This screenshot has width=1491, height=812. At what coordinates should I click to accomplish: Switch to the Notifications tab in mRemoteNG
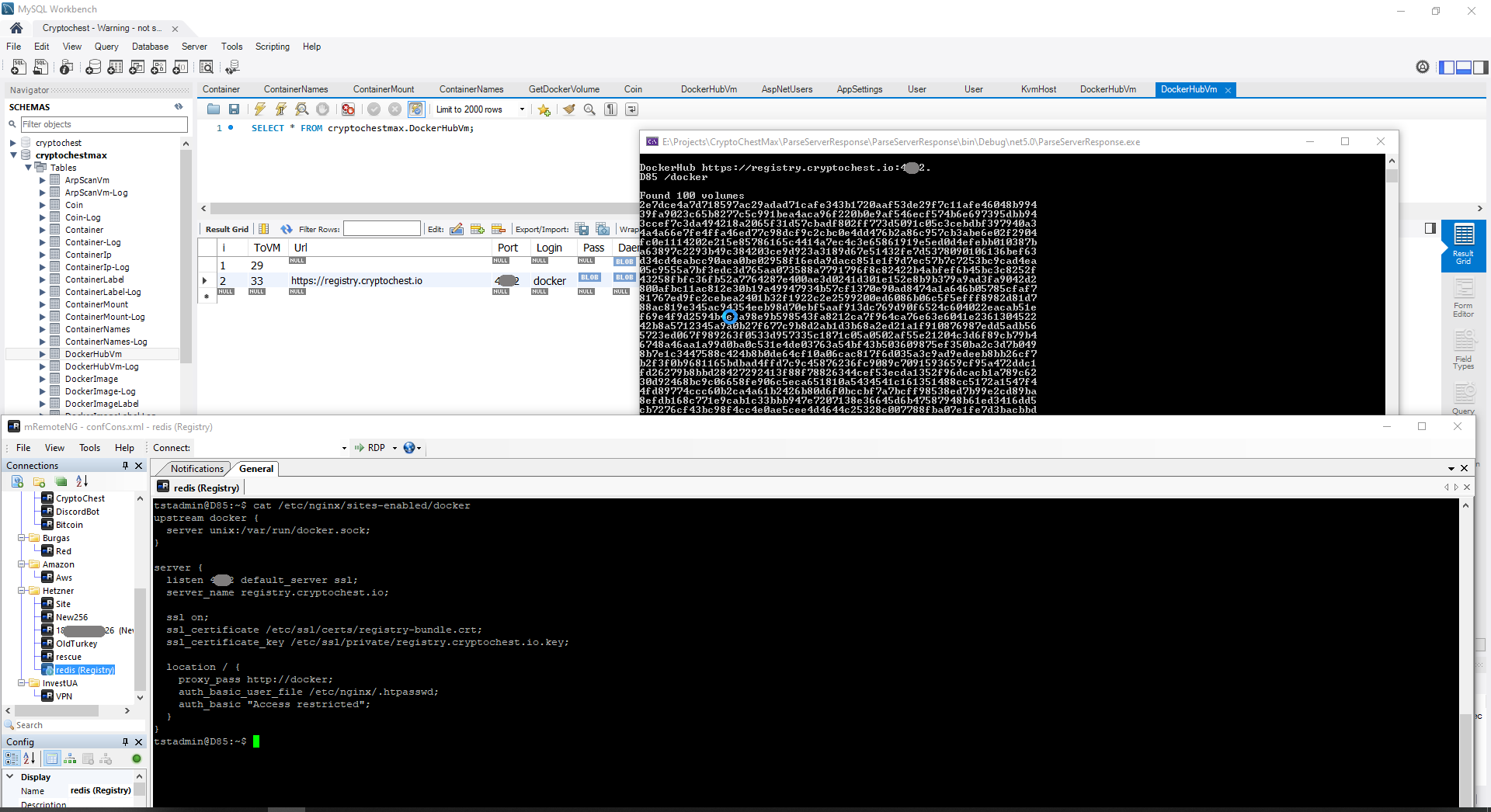196,469
